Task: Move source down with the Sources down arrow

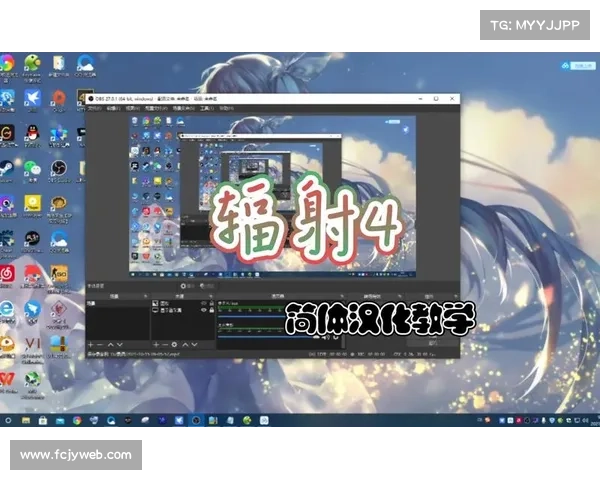Action: [194, 344]
